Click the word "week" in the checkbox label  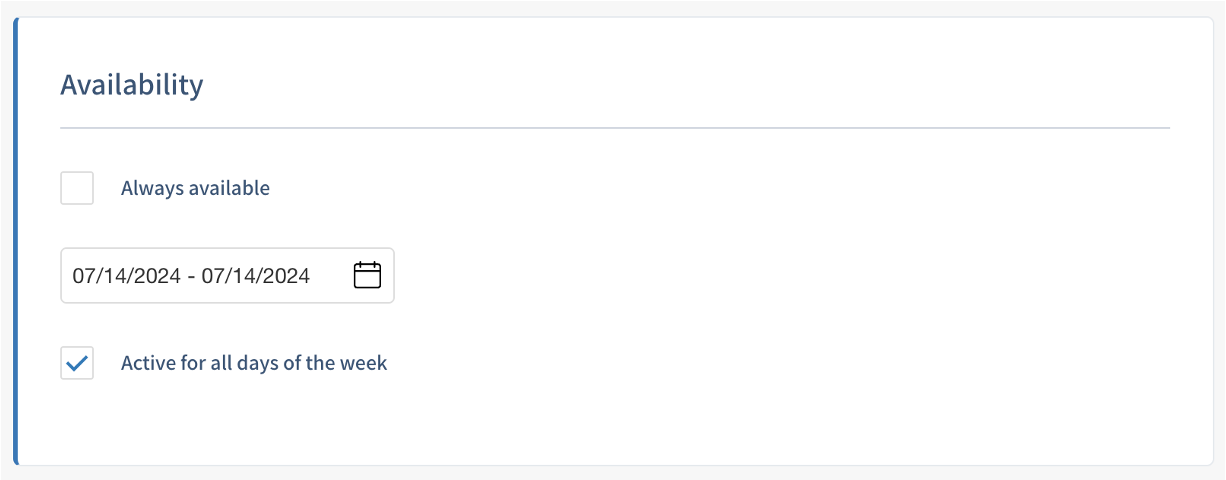point(365,363)
